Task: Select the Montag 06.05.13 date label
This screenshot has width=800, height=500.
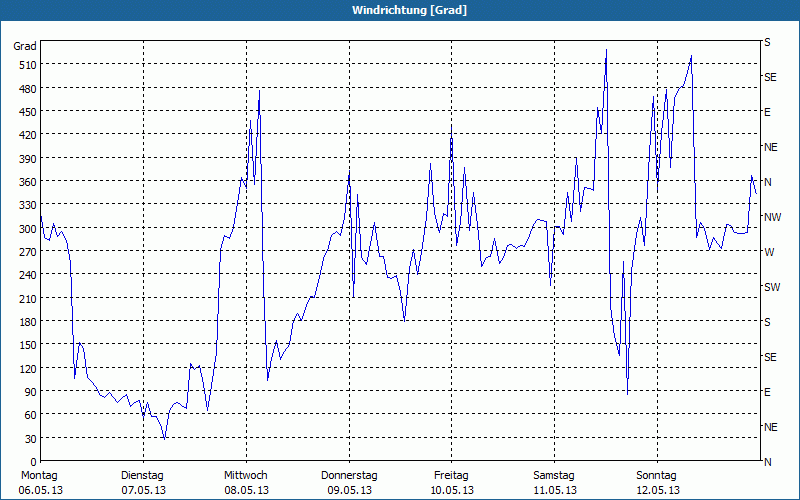Action: pyautogui.click(x=40, y=482)
